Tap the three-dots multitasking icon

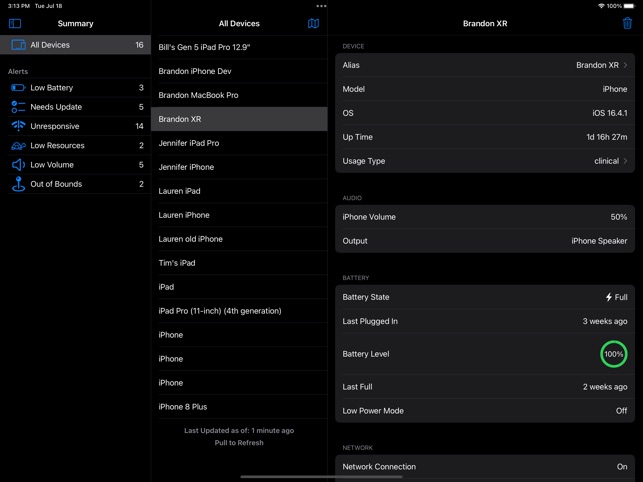tap(321, 6)
